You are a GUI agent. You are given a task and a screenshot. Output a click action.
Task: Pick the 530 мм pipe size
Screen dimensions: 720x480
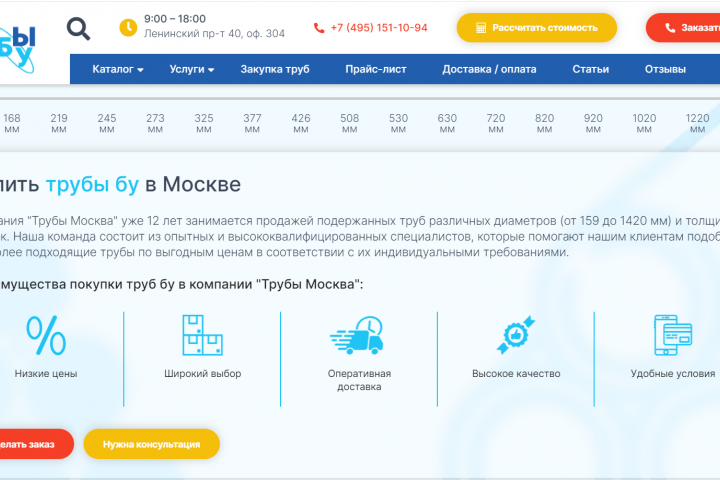pyautogui.click(x=398, y=123)
